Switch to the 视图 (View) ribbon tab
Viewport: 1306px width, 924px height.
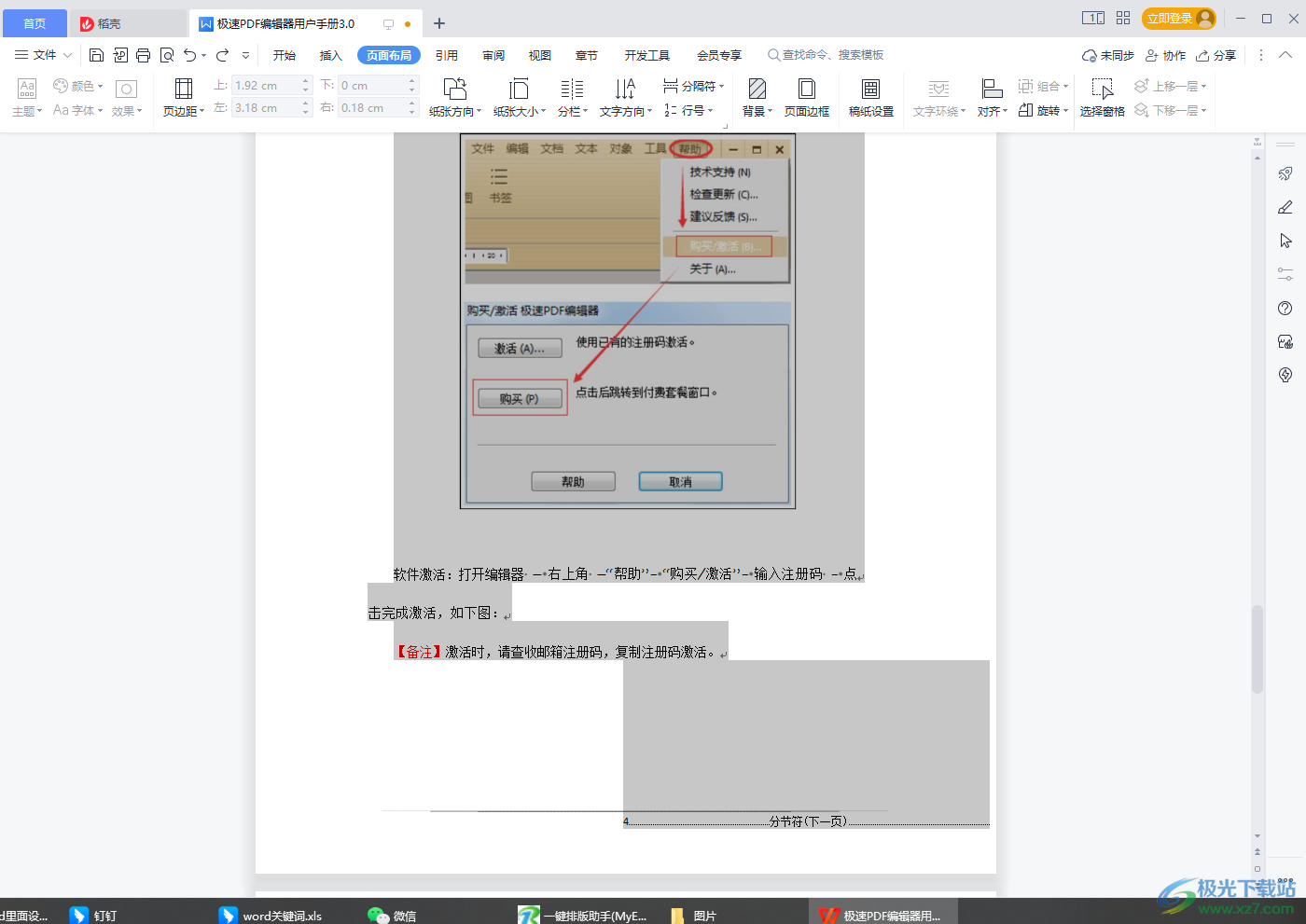[540, 55]
